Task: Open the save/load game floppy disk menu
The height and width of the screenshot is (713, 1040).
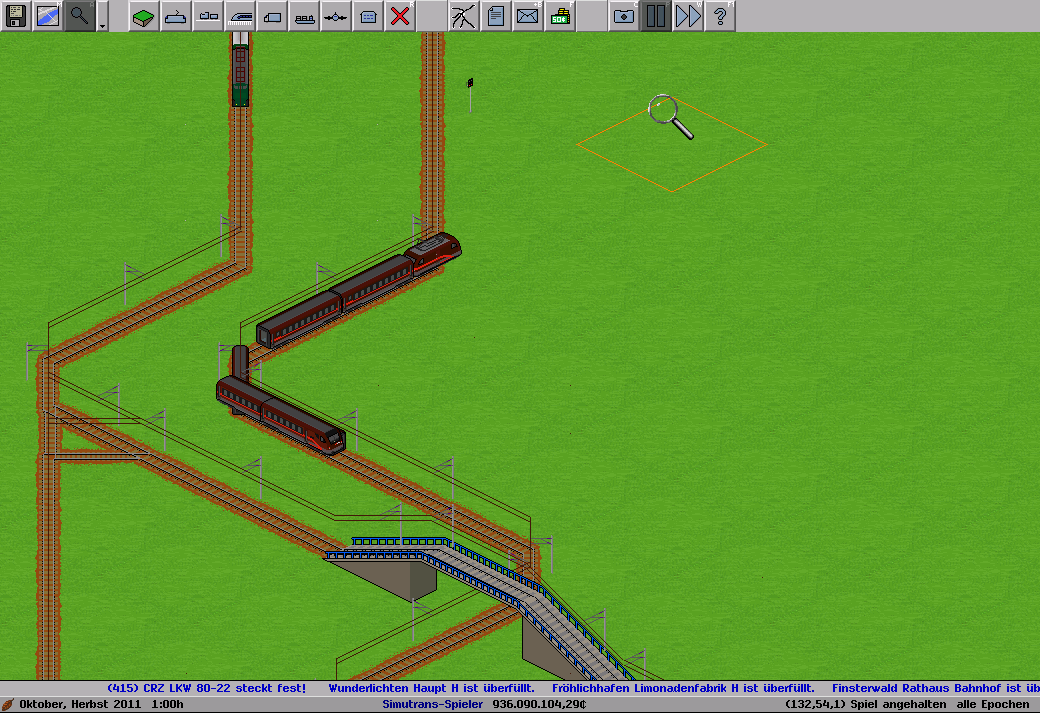Action: tap(16, 16)
